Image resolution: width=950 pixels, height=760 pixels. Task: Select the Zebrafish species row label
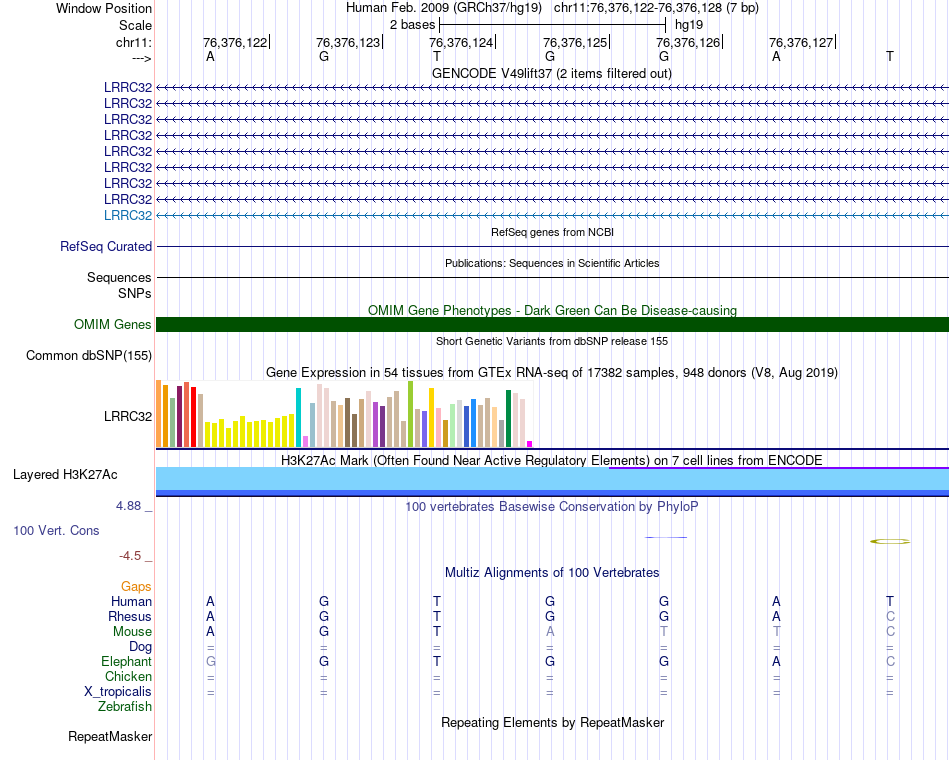pos(125,706)
